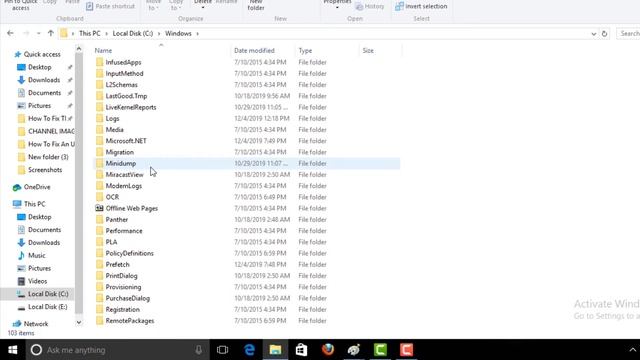Expand the chevron after Local Disk (C:)

(159, 33)
